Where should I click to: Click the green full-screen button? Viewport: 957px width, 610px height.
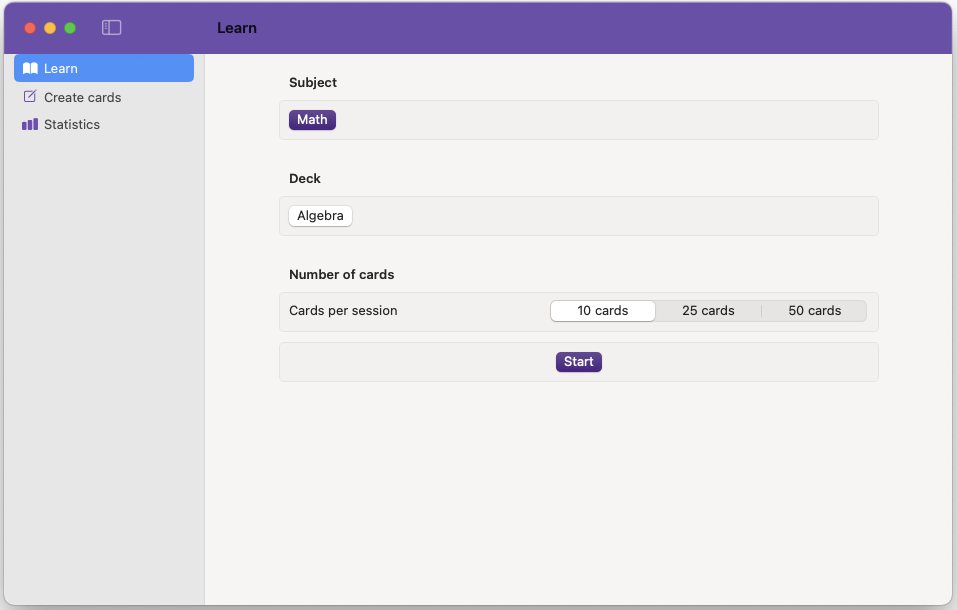coord(69,28)
